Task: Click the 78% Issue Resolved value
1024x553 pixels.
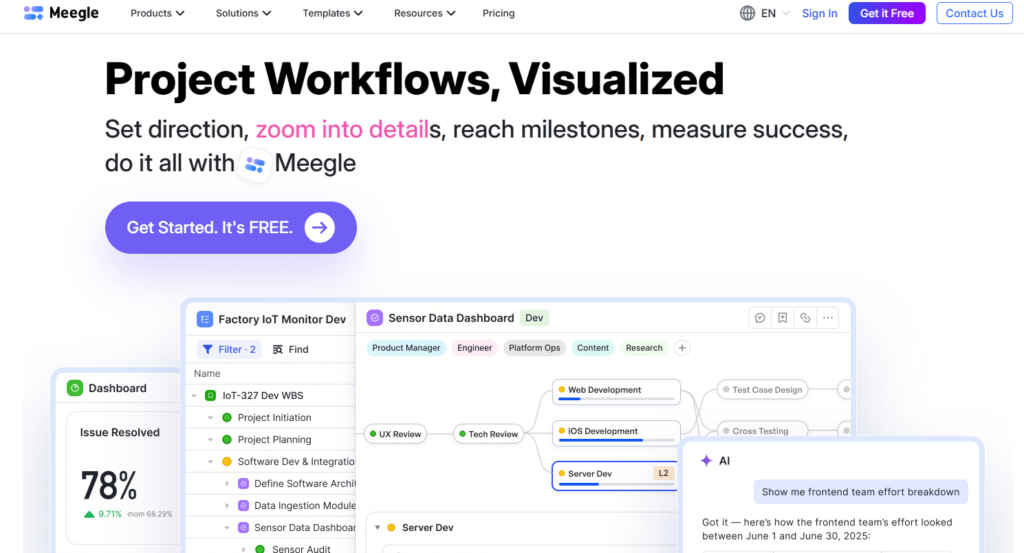Action: (108, 486)
